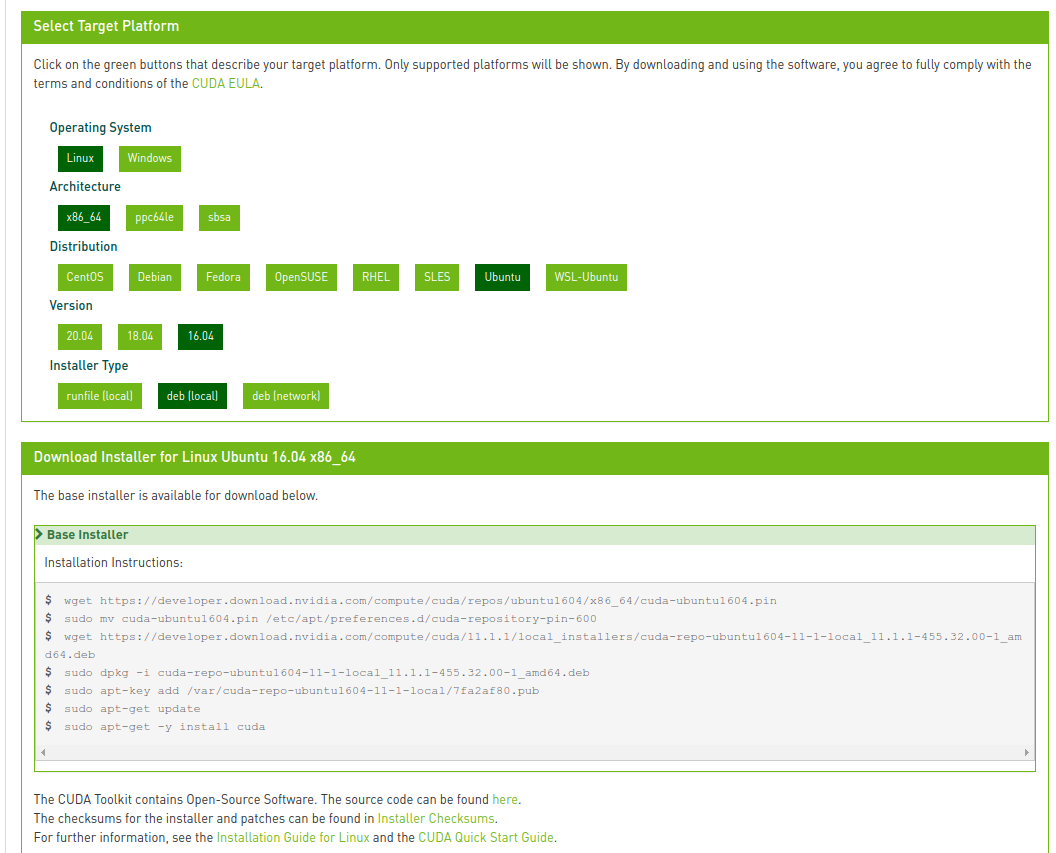Viewport: 1056px width, 853px height.
Task: Click the 'Operating System' label
Action: point(100,128)
